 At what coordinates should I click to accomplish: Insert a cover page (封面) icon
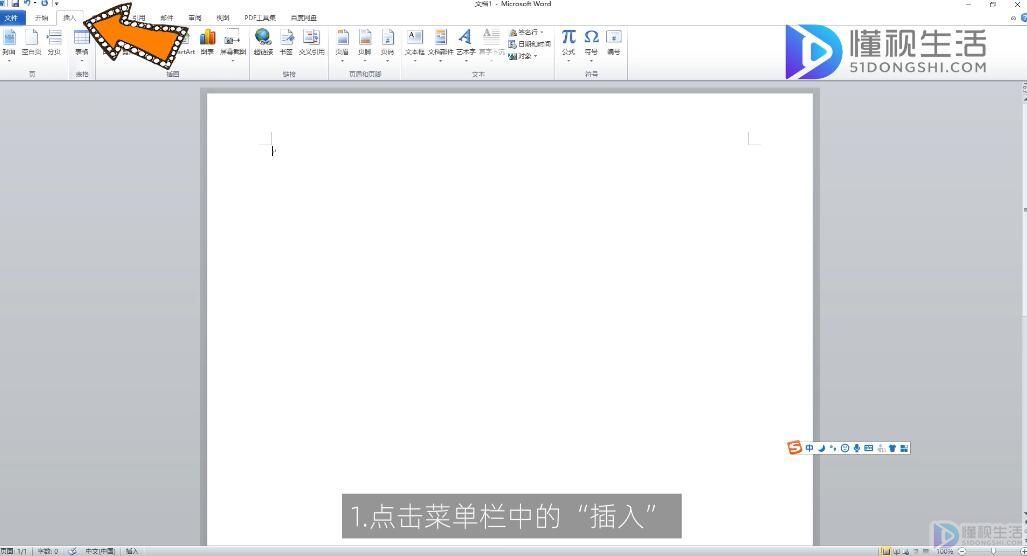pos(9,43)
